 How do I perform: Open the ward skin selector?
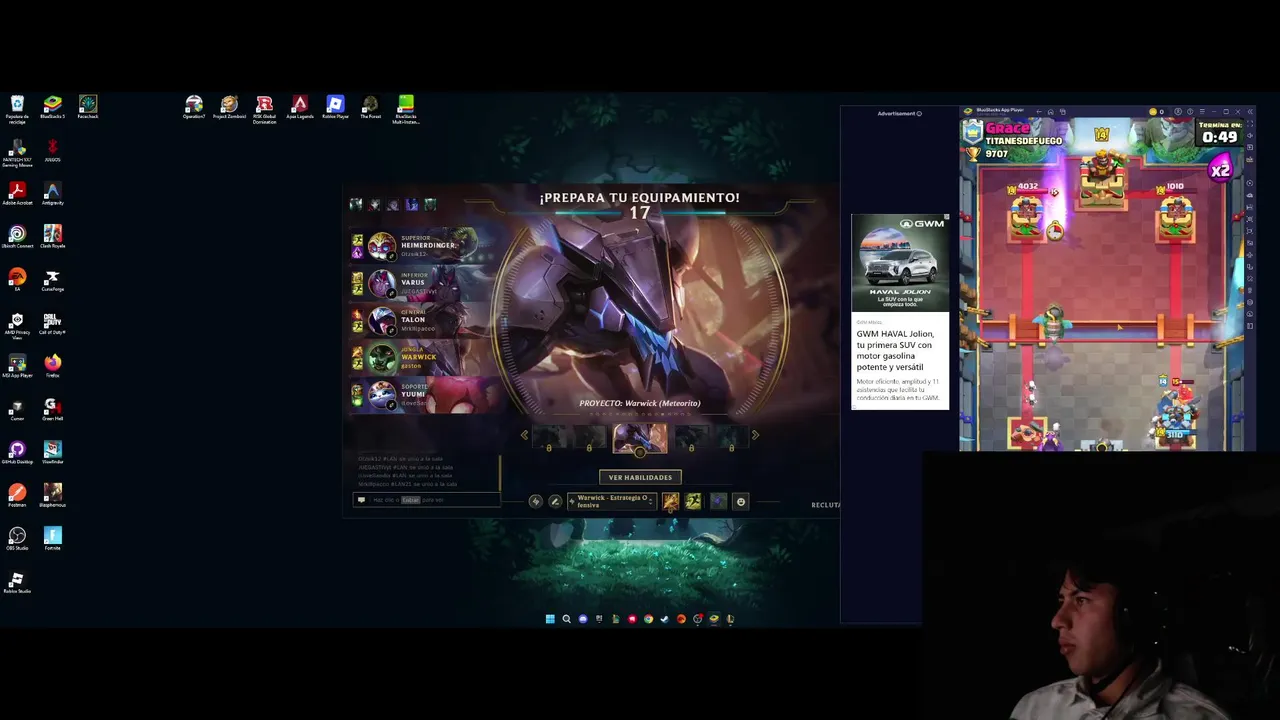point(718,501)
